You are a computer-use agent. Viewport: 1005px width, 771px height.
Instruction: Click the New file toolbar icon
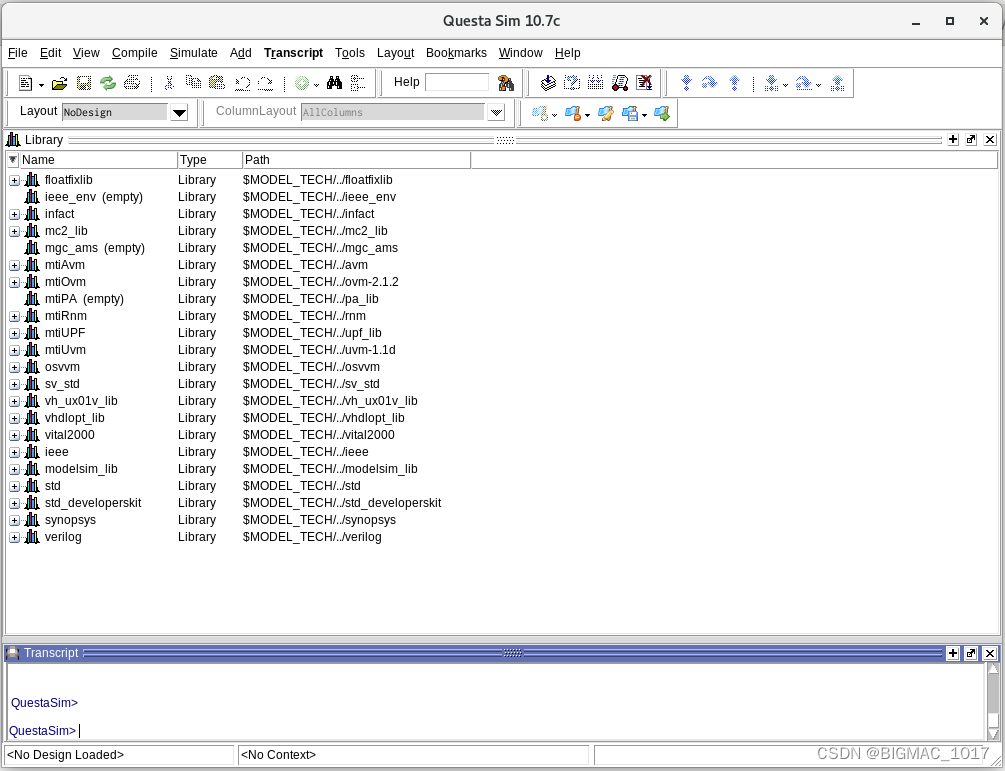[x=26, y=83]
